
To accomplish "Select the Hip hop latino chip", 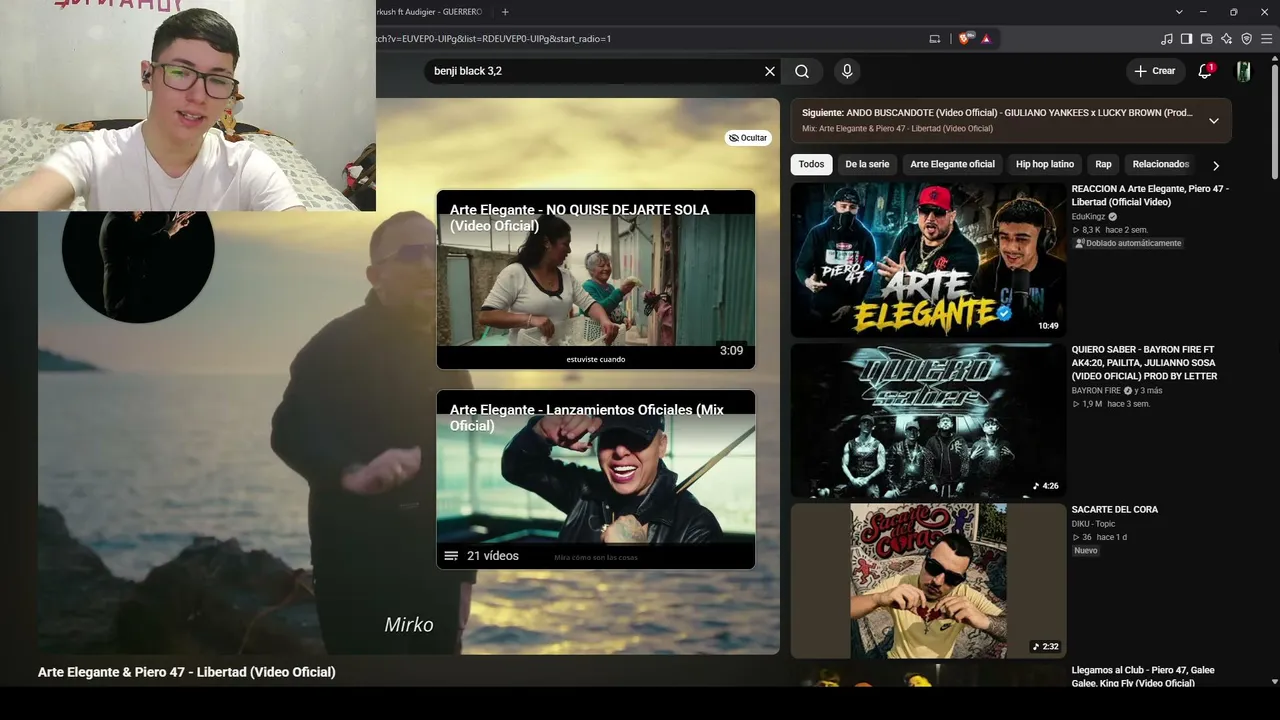I will click(1045, 164).
